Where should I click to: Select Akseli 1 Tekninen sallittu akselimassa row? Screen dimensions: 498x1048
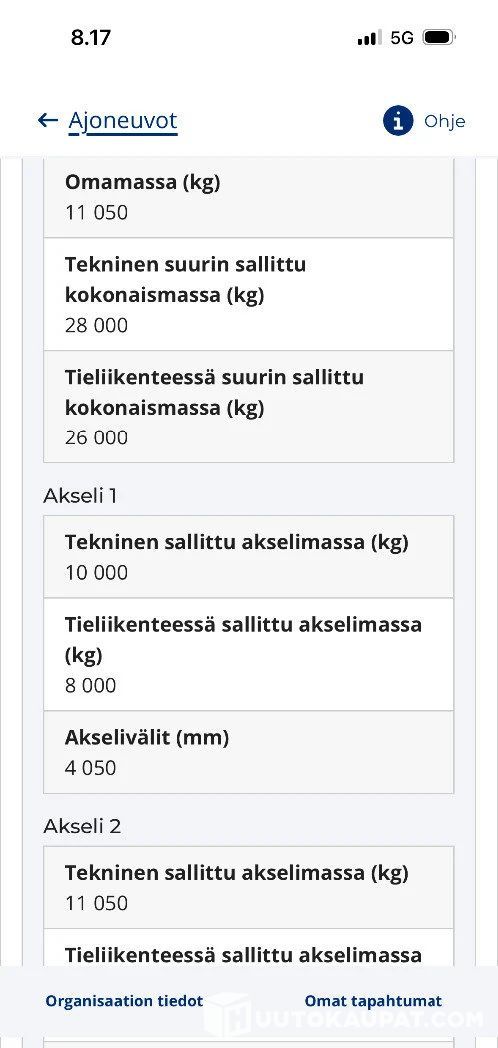[249, 557]
